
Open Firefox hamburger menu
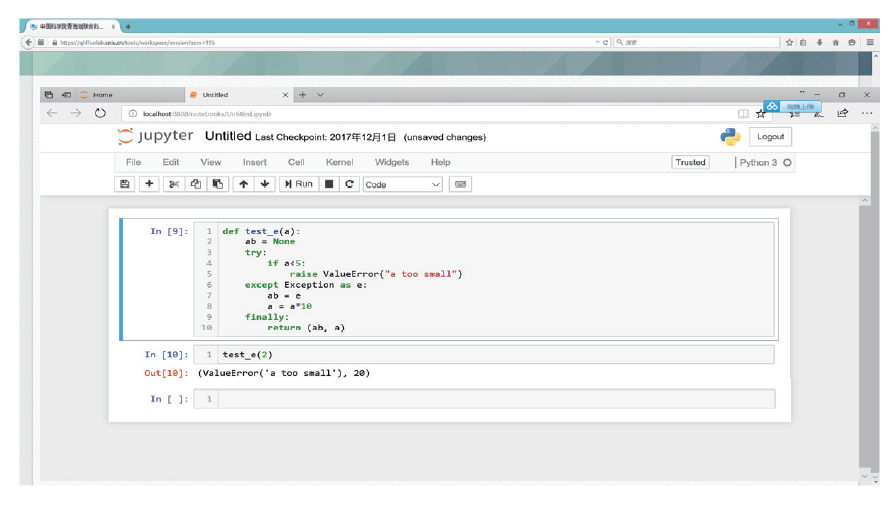tap(870, 42)
